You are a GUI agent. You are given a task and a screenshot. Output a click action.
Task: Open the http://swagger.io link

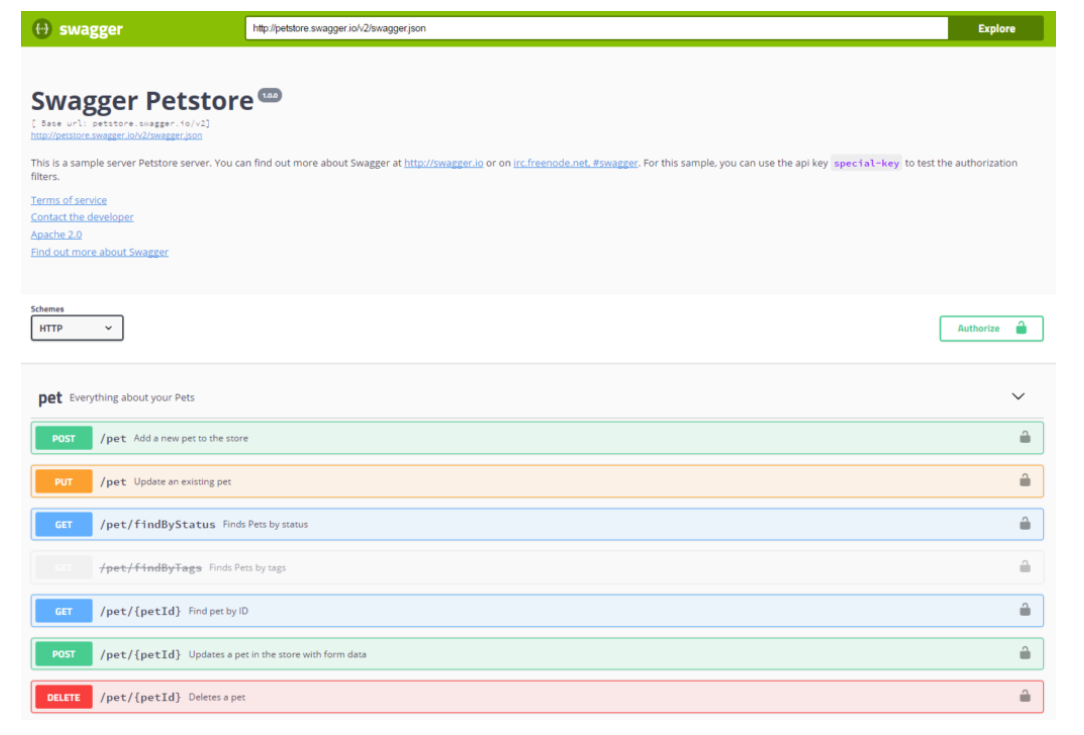point(443,163)
